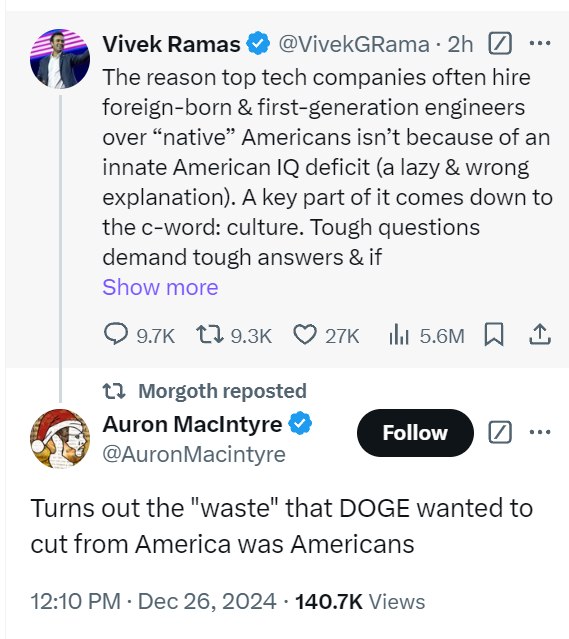
Task: Click Grok icon beside Follow button
Action: click(500, 432)
